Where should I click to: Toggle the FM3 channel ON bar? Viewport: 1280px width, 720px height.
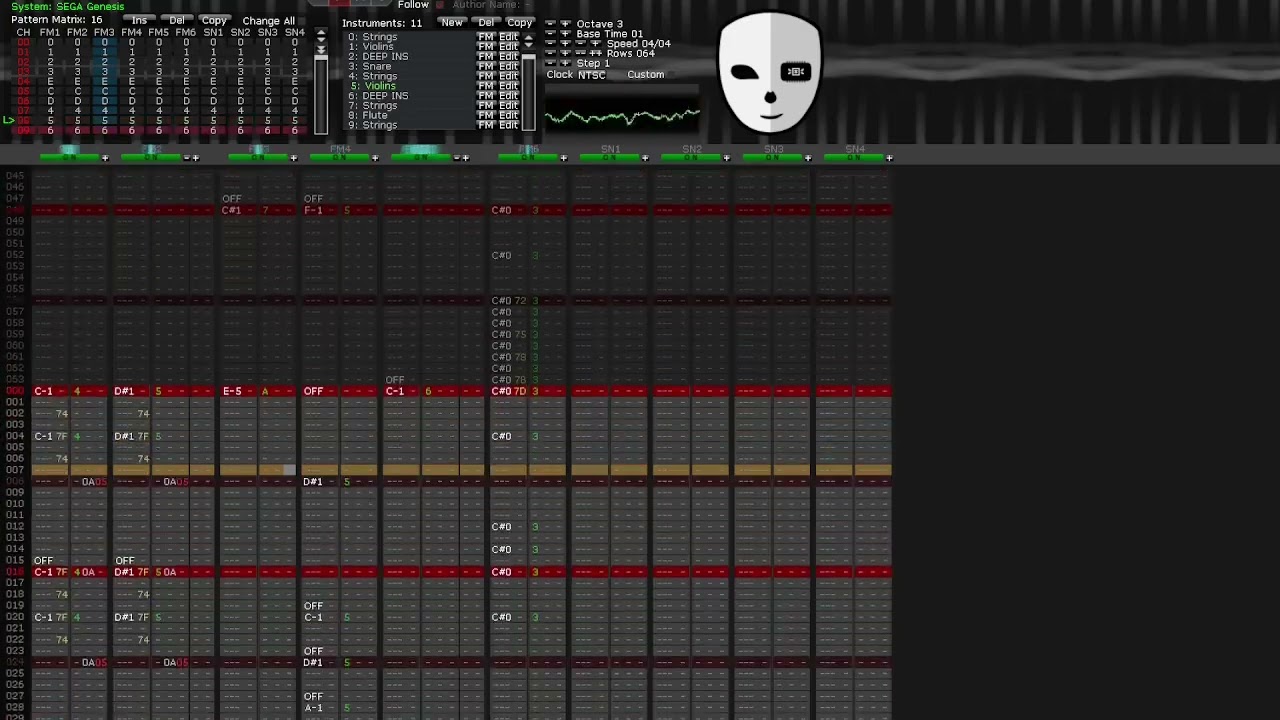tap(259, 158)
